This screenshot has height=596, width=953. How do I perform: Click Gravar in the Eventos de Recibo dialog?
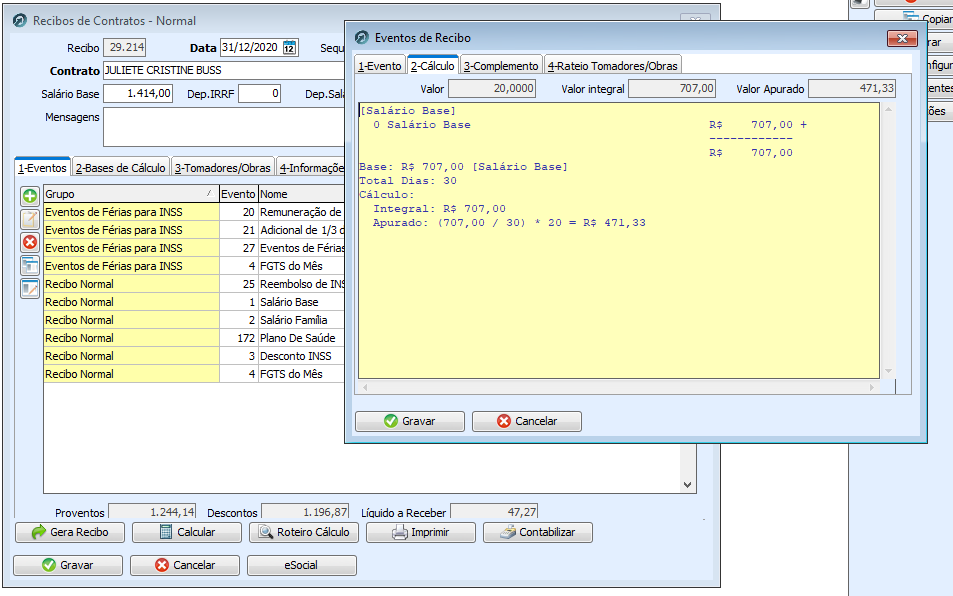coord(410,421)
